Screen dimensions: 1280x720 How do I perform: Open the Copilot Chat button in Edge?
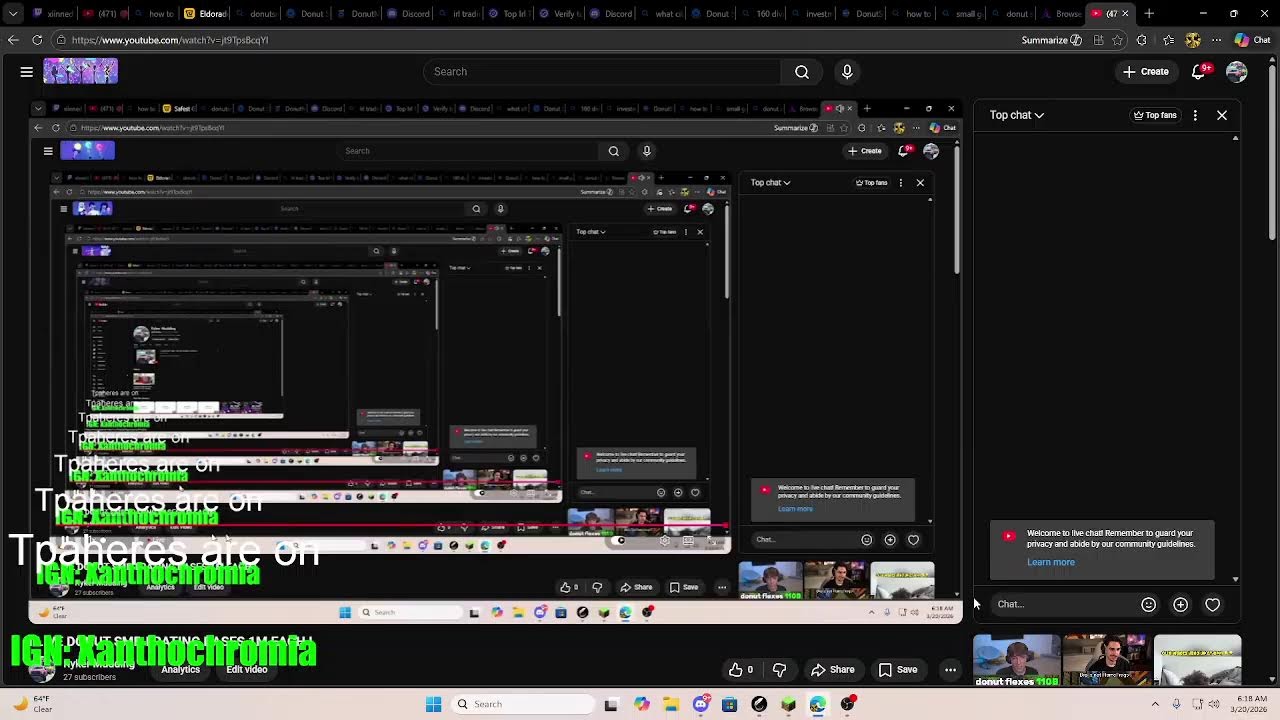click(1251, 40)
